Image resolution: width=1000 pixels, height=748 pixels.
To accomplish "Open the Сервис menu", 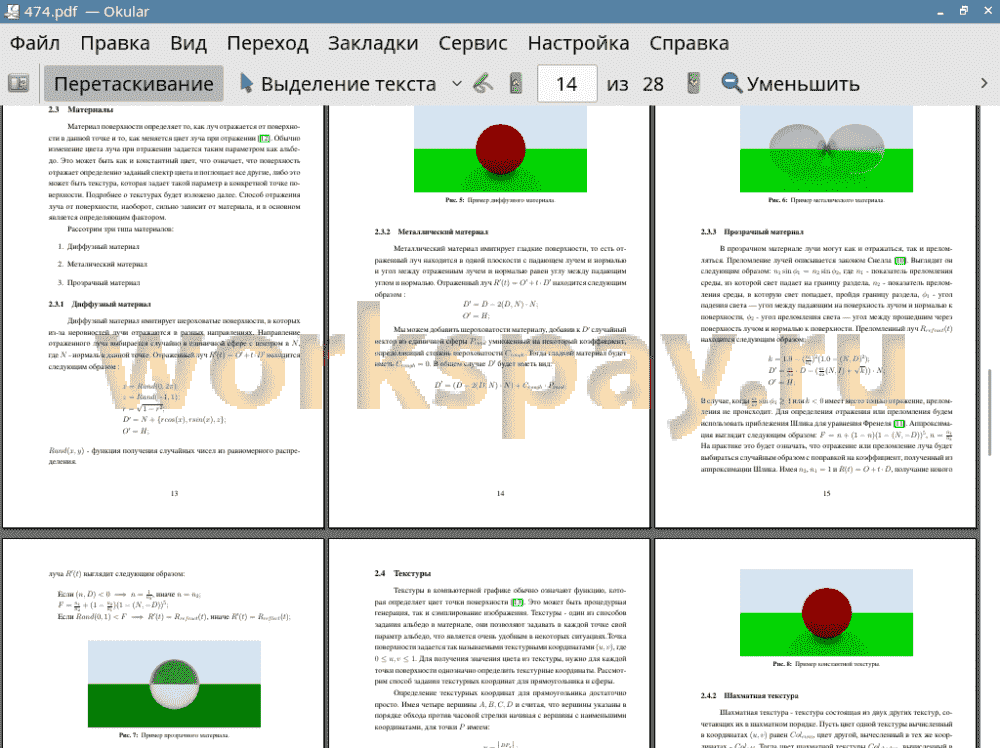I will [x=473, y=43].
